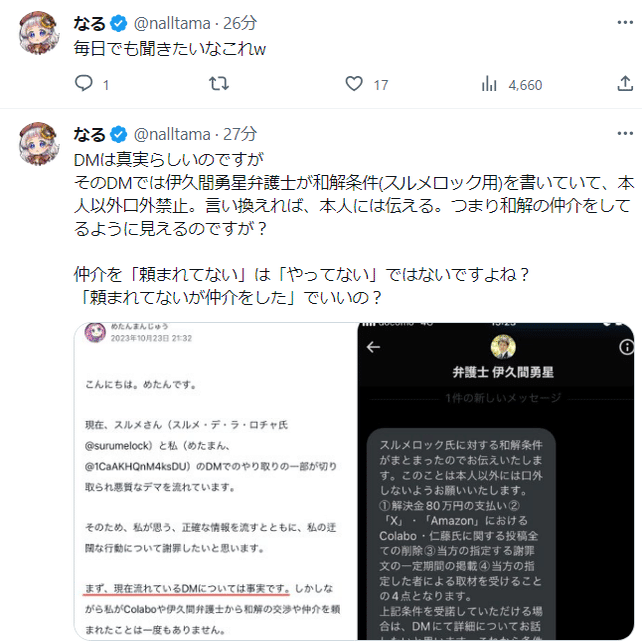642x642 pixels.
Task: Open なる avatar on the second tweet
Action: [x=38, y=144]
